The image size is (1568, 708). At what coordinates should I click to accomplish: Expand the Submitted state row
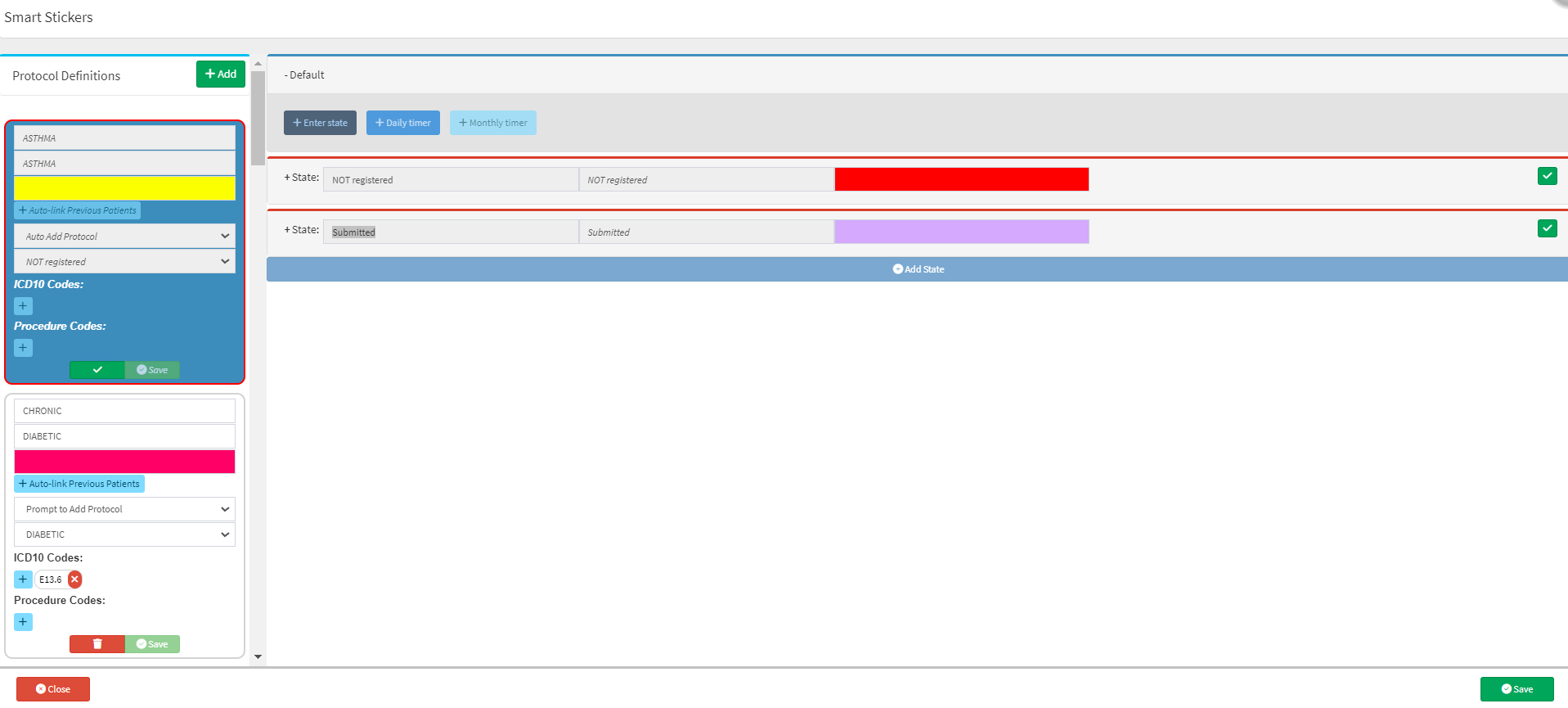click(301, 230)
